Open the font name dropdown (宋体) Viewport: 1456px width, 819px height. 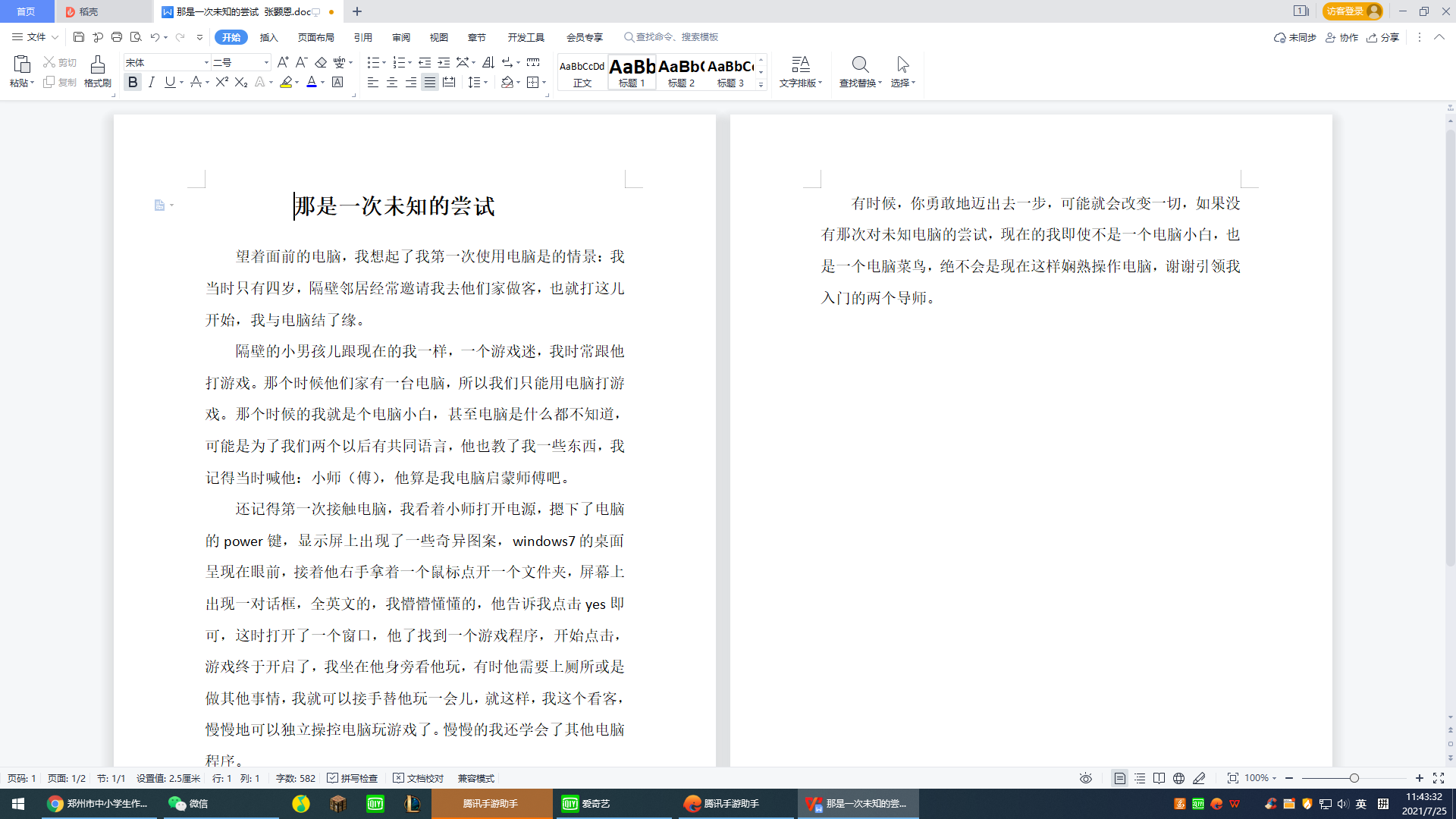click(x=206, y=62)
